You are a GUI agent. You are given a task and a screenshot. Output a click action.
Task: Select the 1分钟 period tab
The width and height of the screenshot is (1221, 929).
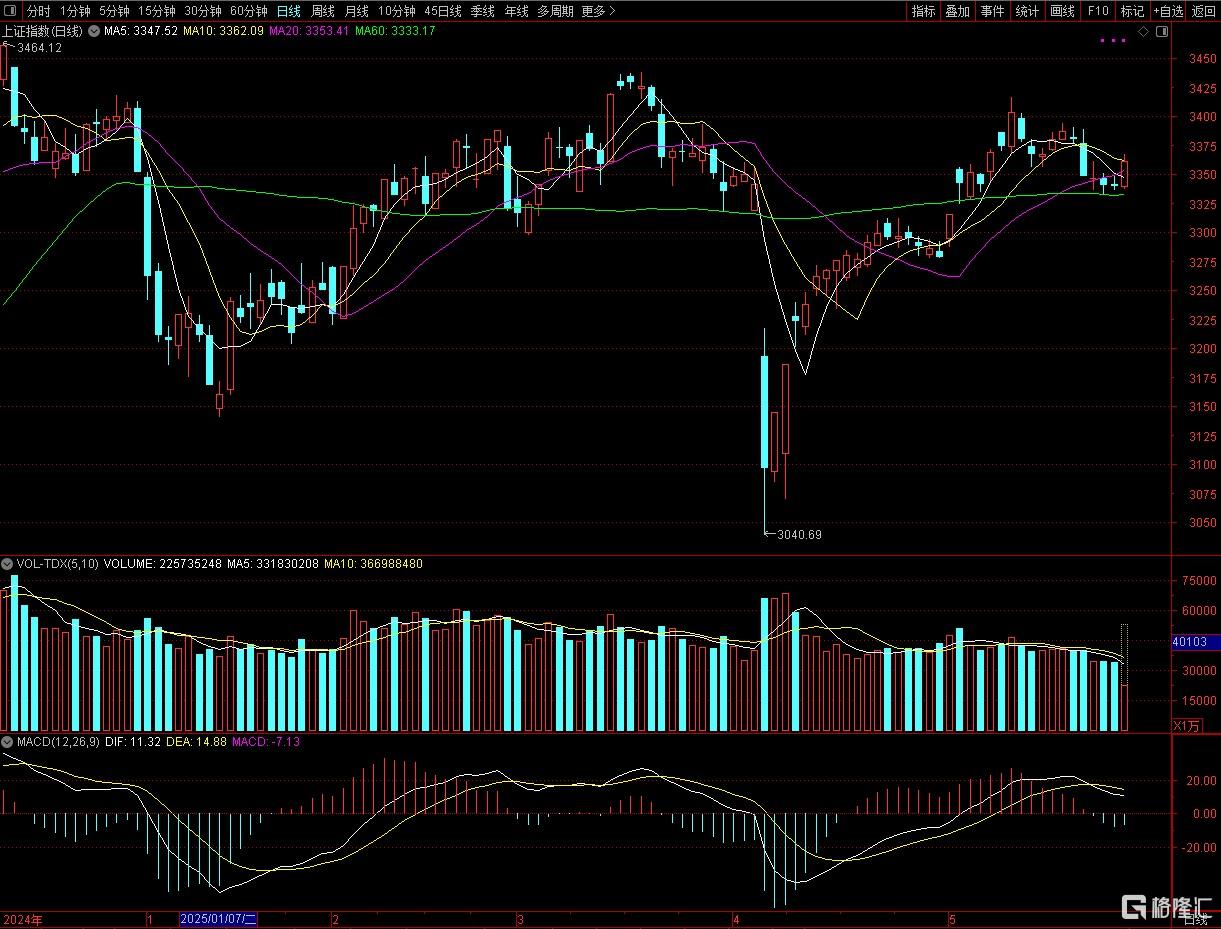(x=75, y=11)
